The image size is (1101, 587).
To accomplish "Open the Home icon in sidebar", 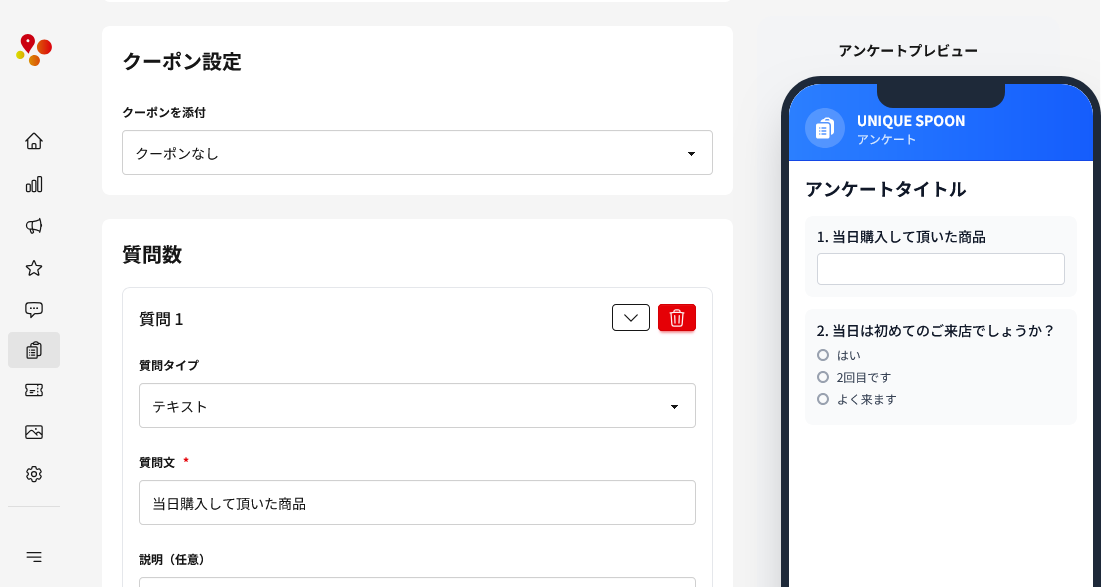I will [34, 141].
